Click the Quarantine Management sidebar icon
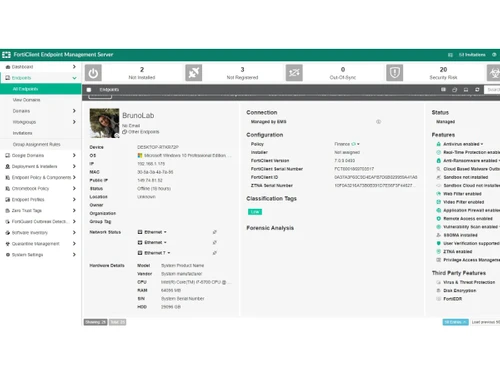 (8, 244)
